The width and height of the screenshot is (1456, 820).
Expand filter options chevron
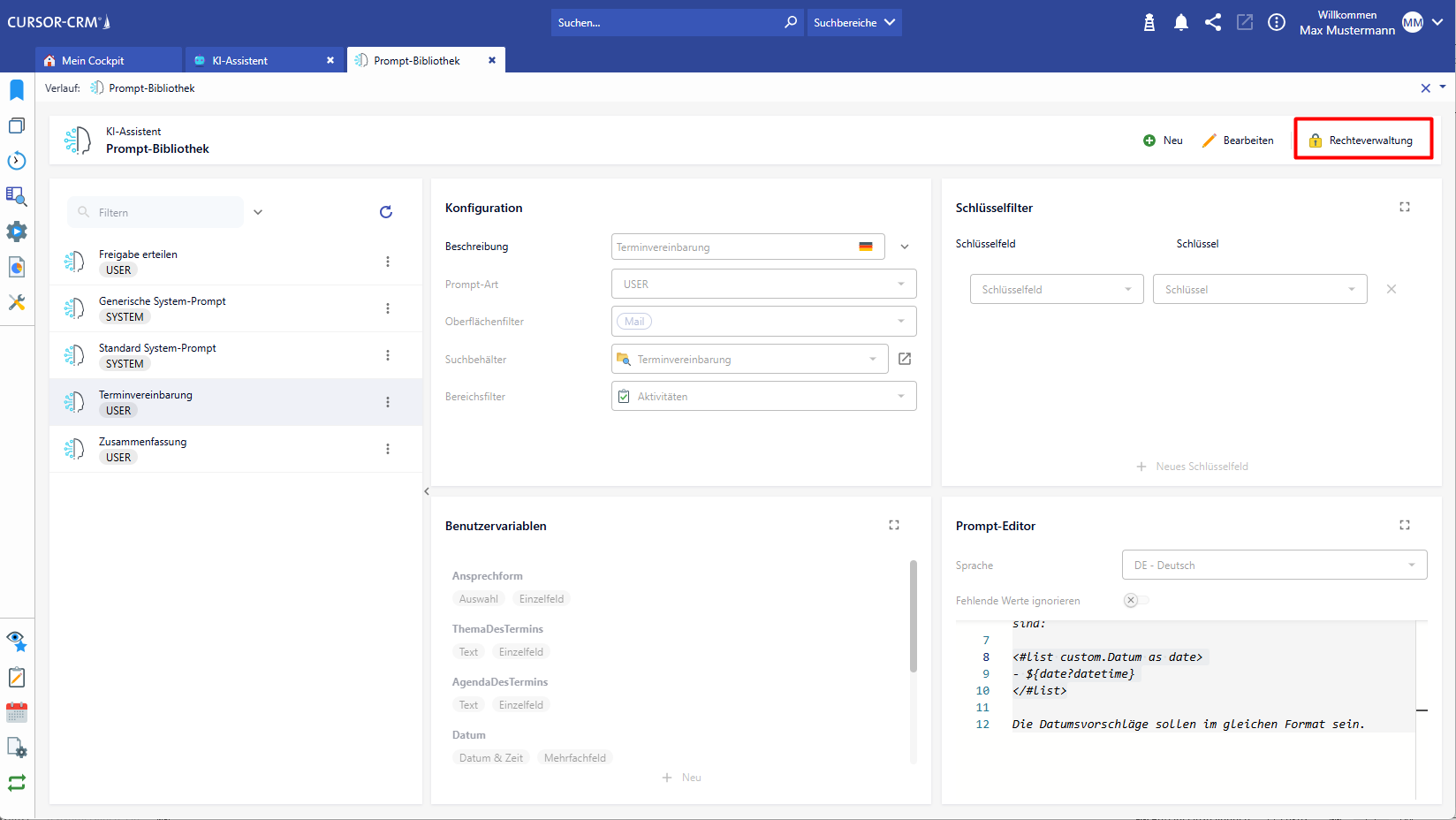point(258,212)
